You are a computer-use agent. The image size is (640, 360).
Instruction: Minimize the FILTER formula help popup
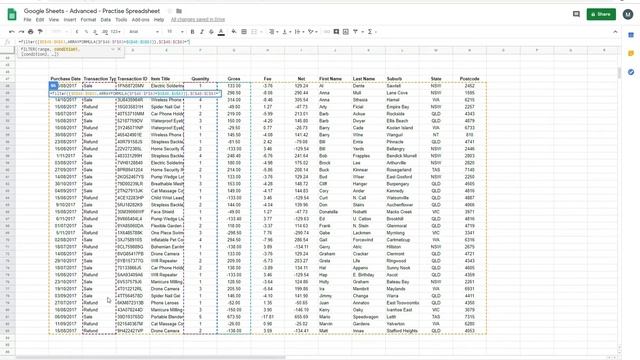point(113,49)
